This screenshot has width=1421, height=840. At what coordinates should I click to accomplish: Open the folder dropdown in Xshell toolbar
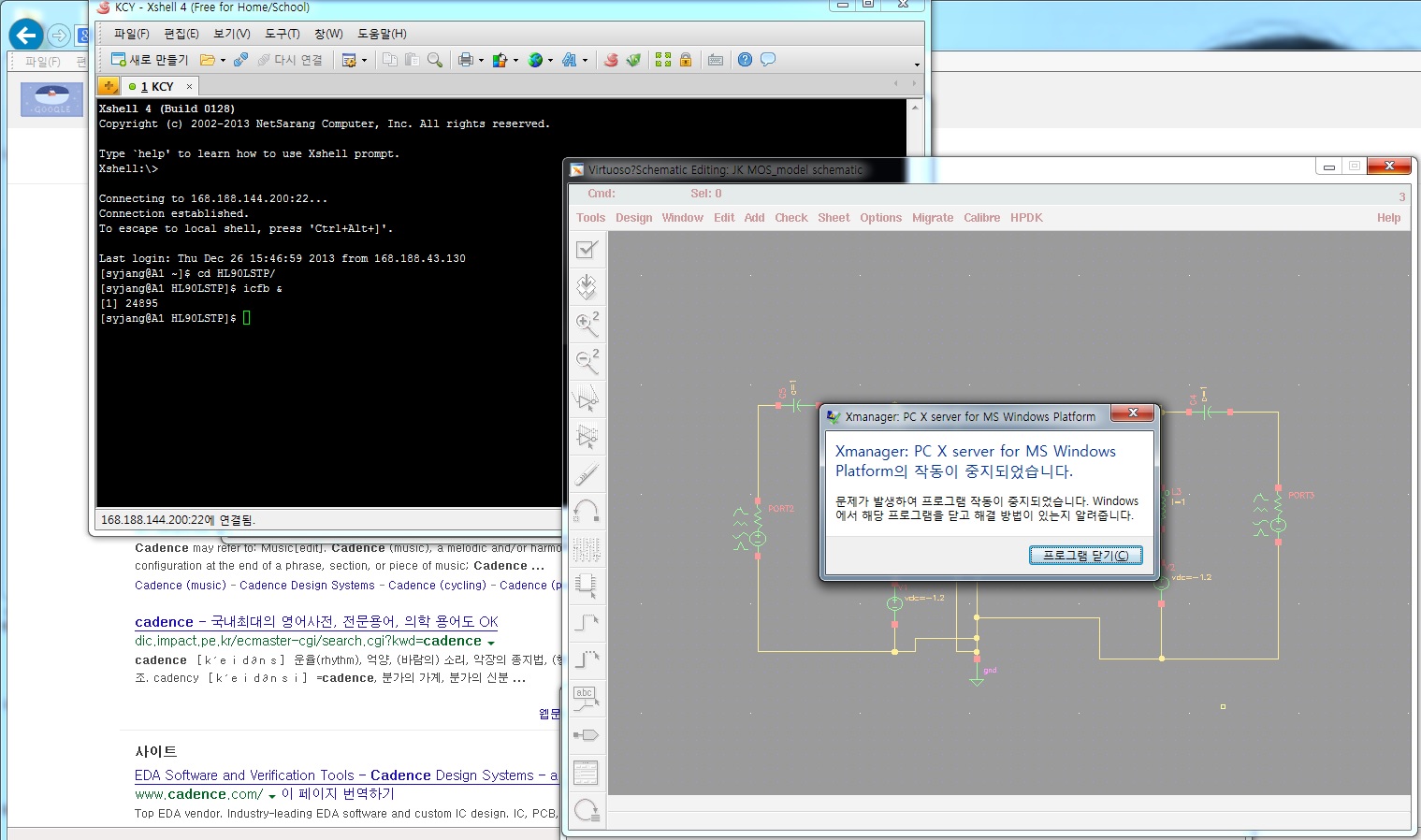[x=222, y=60]
